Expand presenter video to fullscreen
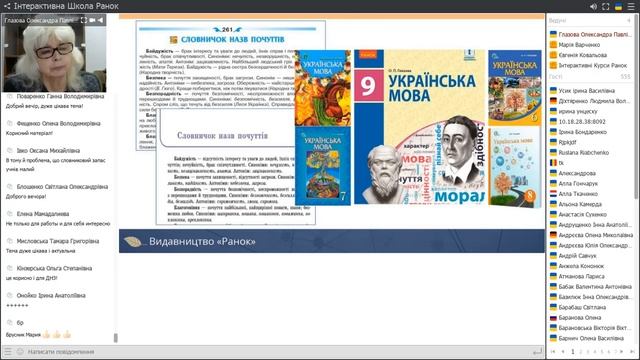The width and height of the screenshot is (640, 360). tap(84, 20)
